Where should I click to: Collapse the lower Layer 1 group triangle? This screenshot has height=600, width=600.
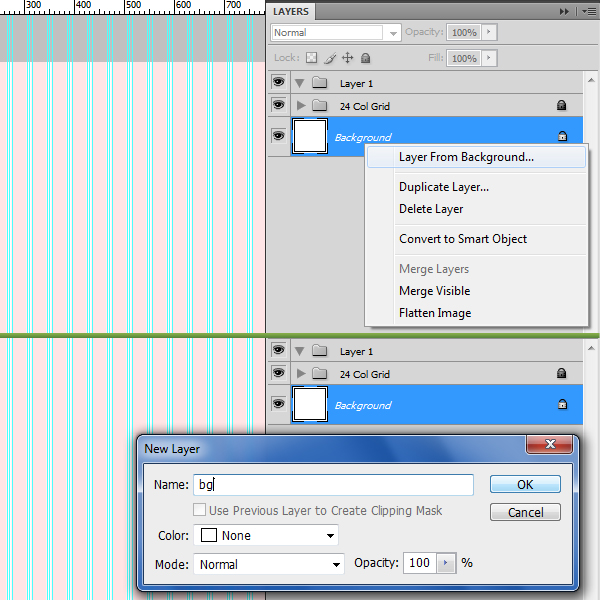click(300, 351)
